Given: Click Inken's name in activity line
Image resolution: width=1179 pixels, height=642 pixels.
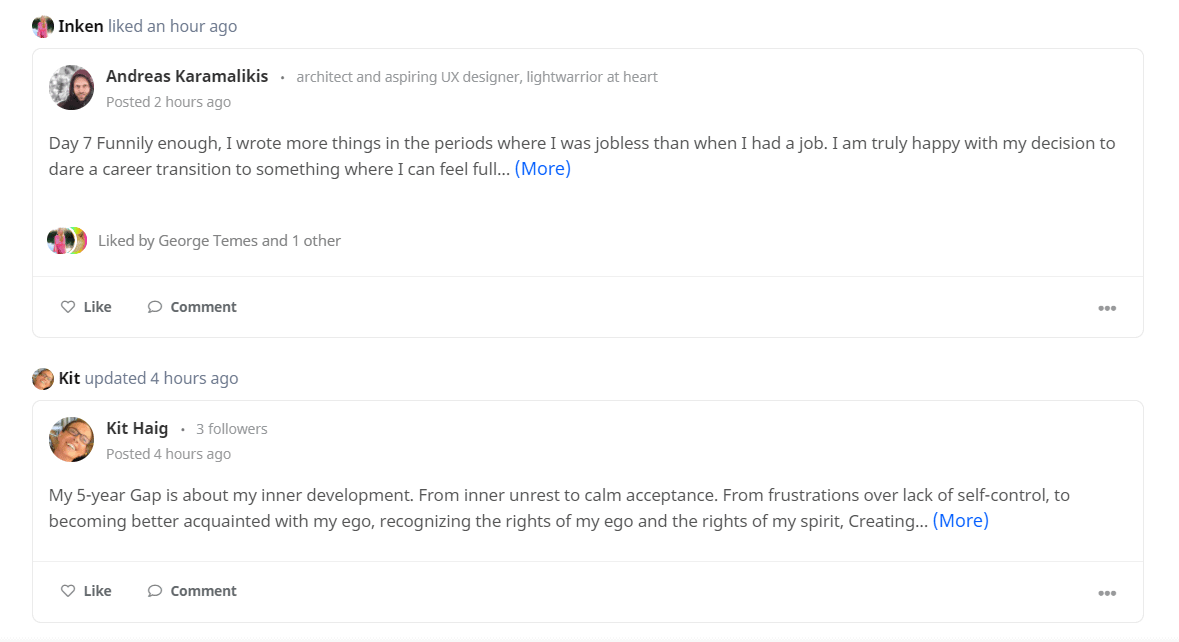Looking at the screenshot, I should coord(80,26).
